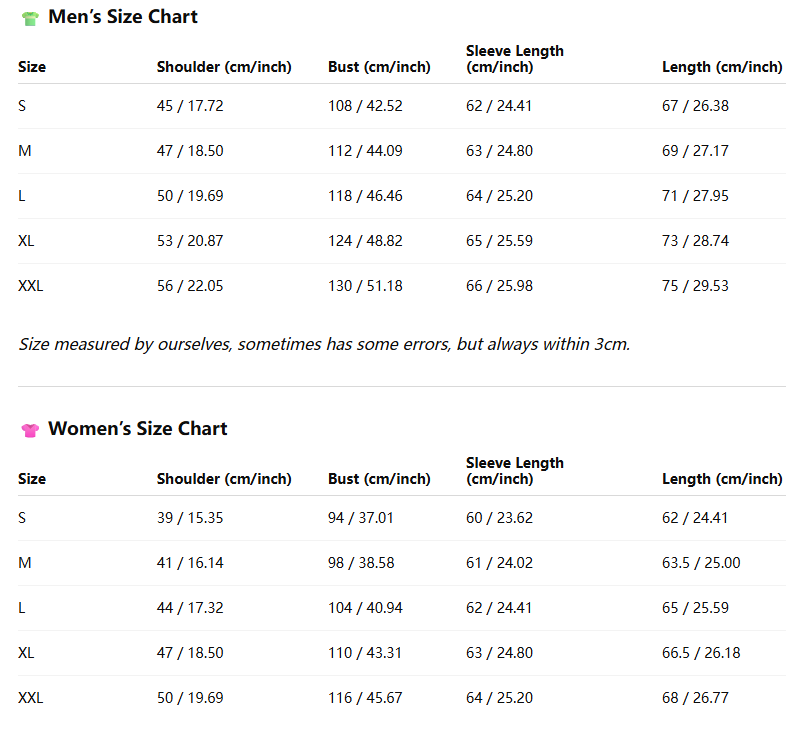Click women's Size column header

tap(32, 479)
